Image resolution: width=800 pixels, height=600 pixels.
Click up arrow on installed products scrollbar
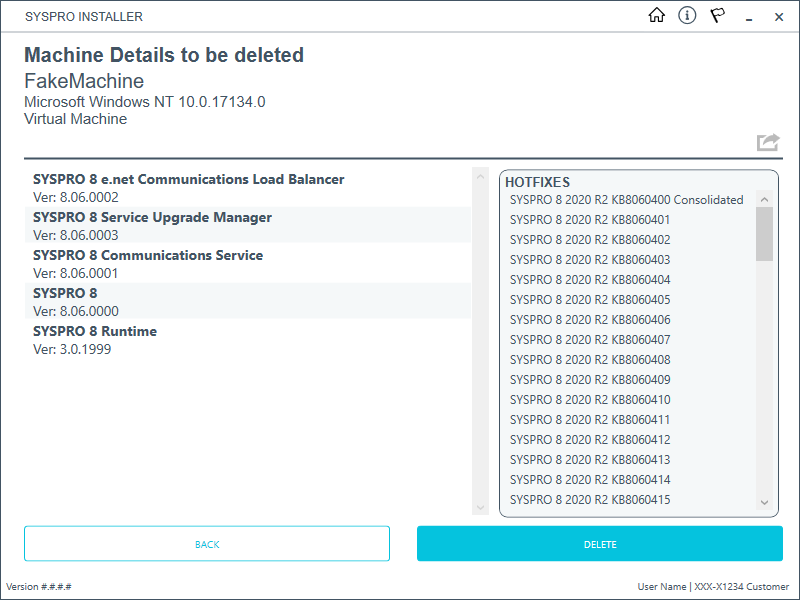tap(480, 176)
